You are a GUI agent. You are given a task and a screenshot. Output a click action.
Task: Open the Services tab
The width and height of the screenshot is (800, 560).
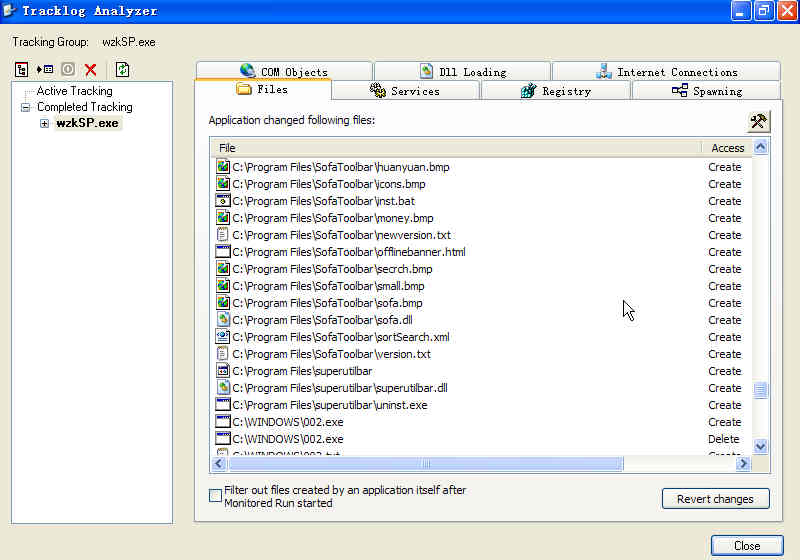coord(405,91)
